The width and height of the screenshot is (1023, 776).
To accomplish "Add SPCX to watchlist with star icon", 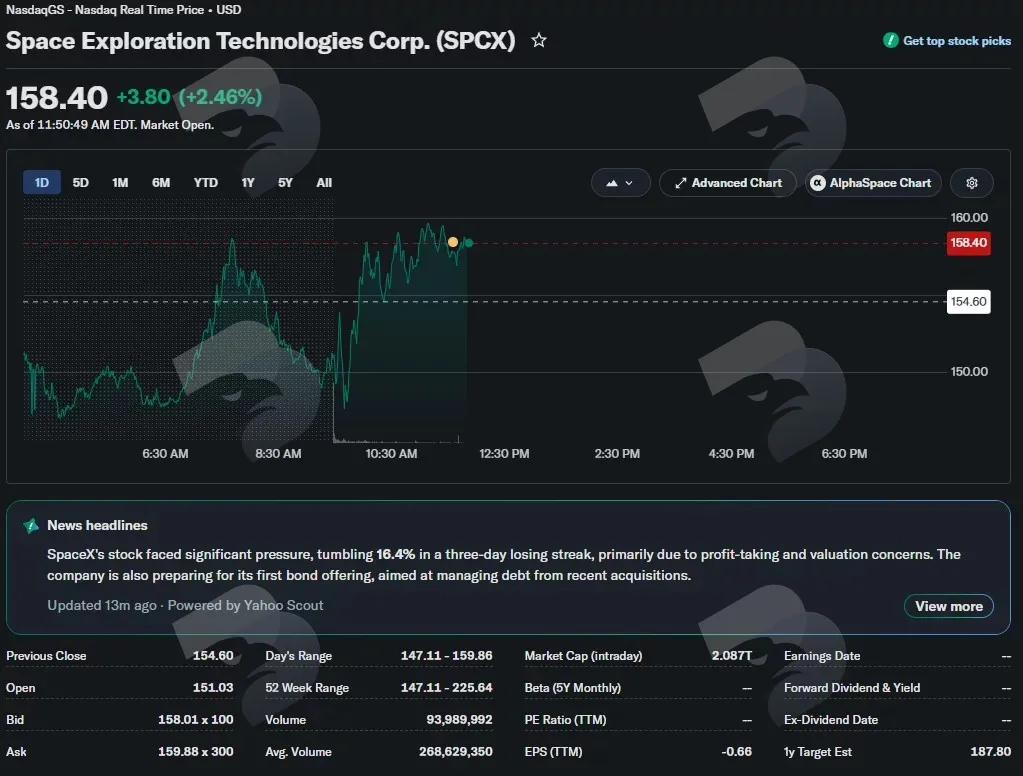I will (538, 40).
